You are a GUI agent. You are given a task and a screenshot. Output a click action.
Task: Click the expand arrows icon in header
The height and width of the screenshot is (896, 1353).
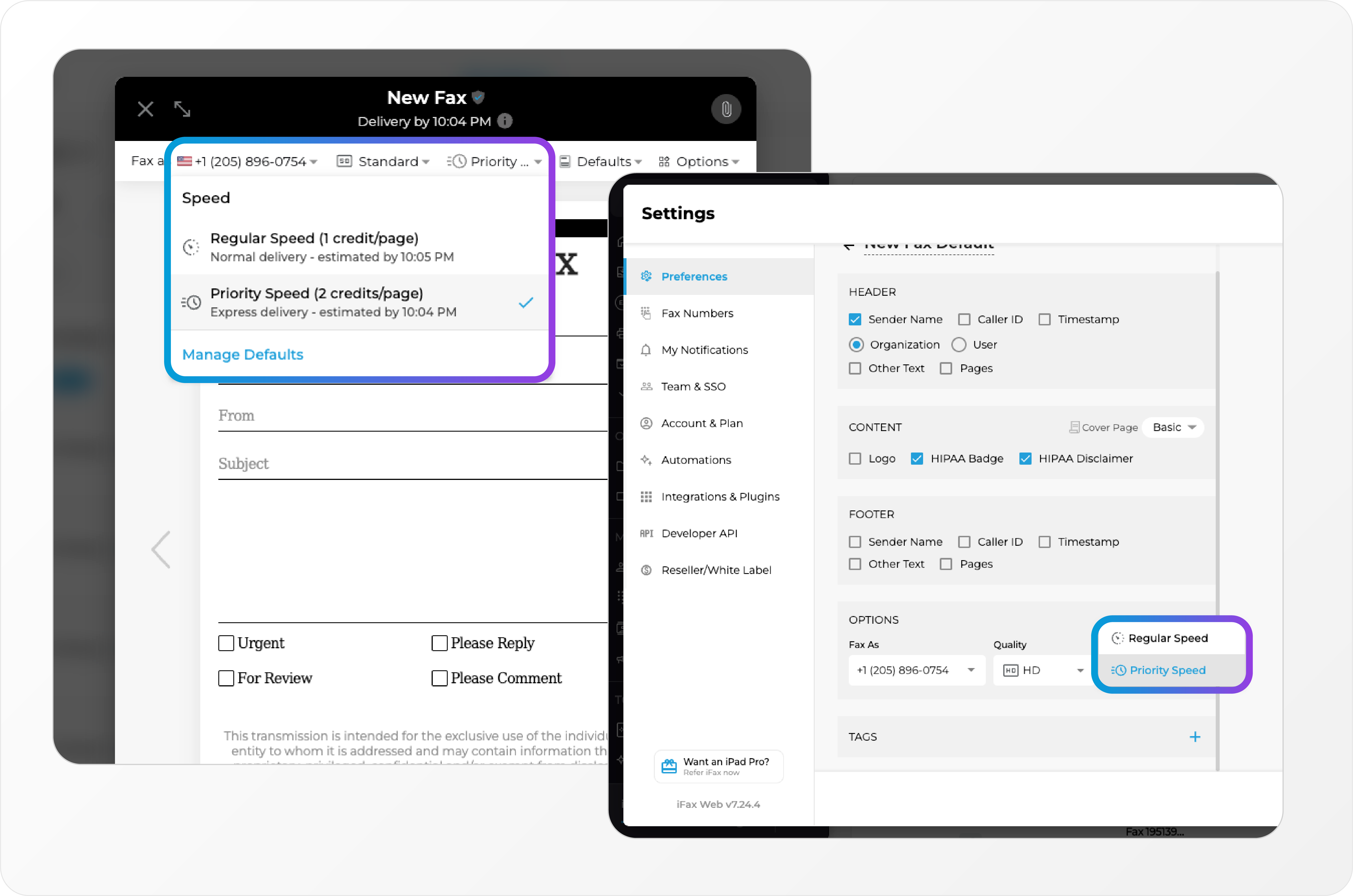click(182, 108)
